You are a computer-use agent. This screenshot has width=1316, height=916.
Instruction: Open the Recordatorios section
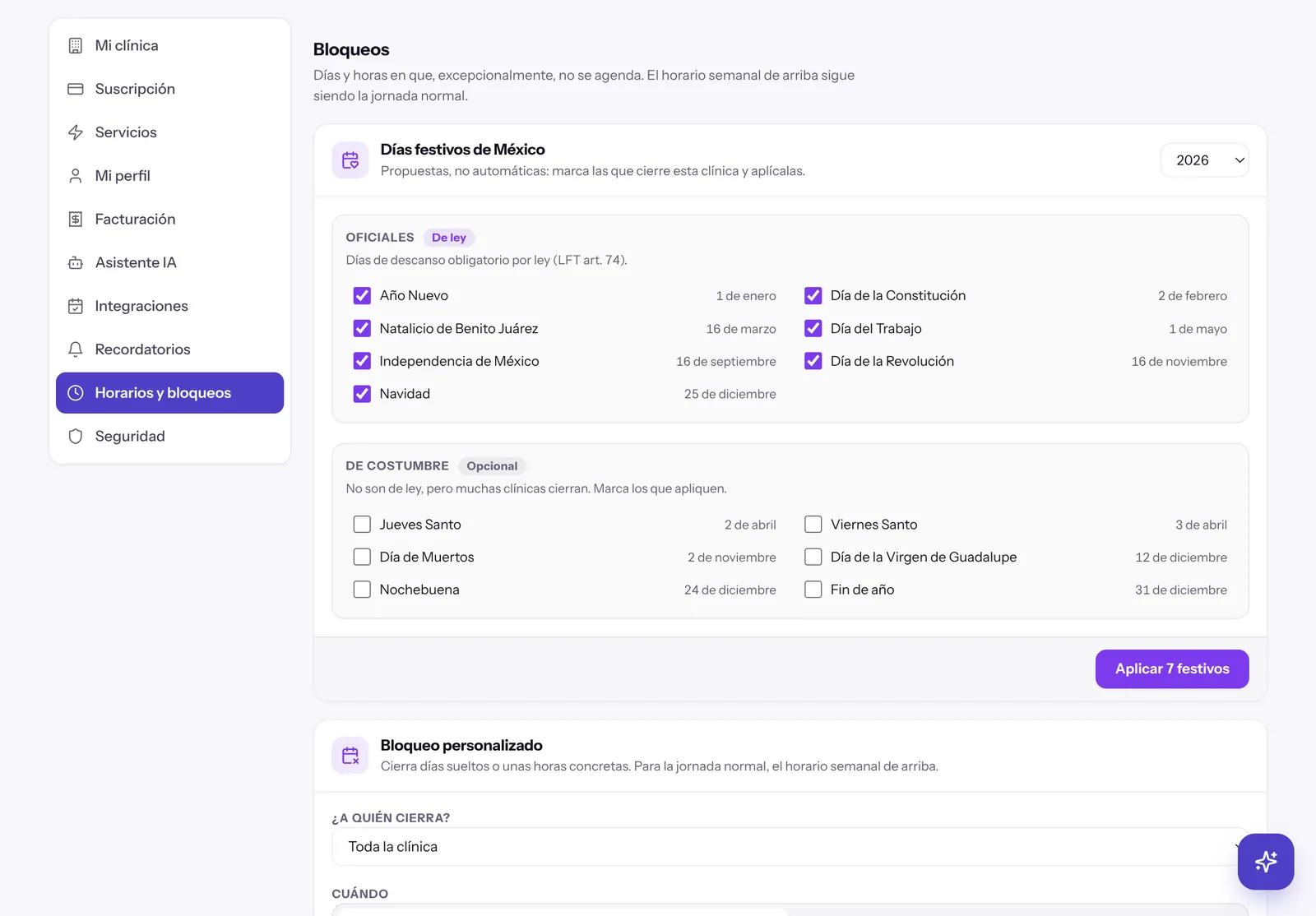click(x=169, y=349)
